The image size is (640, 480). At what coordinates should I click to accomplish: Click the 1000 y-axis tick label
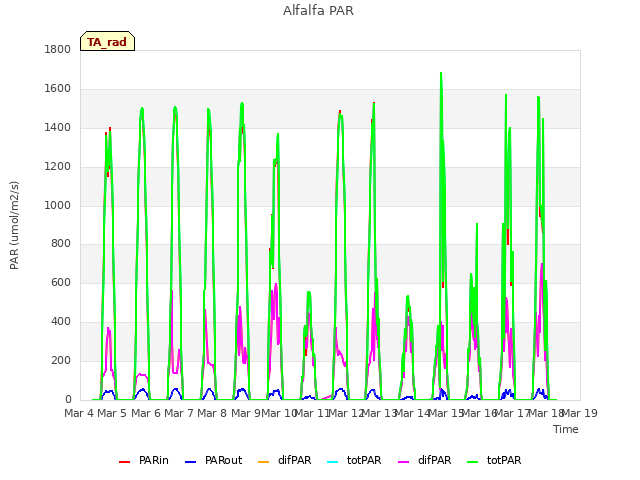coord(58,205)
